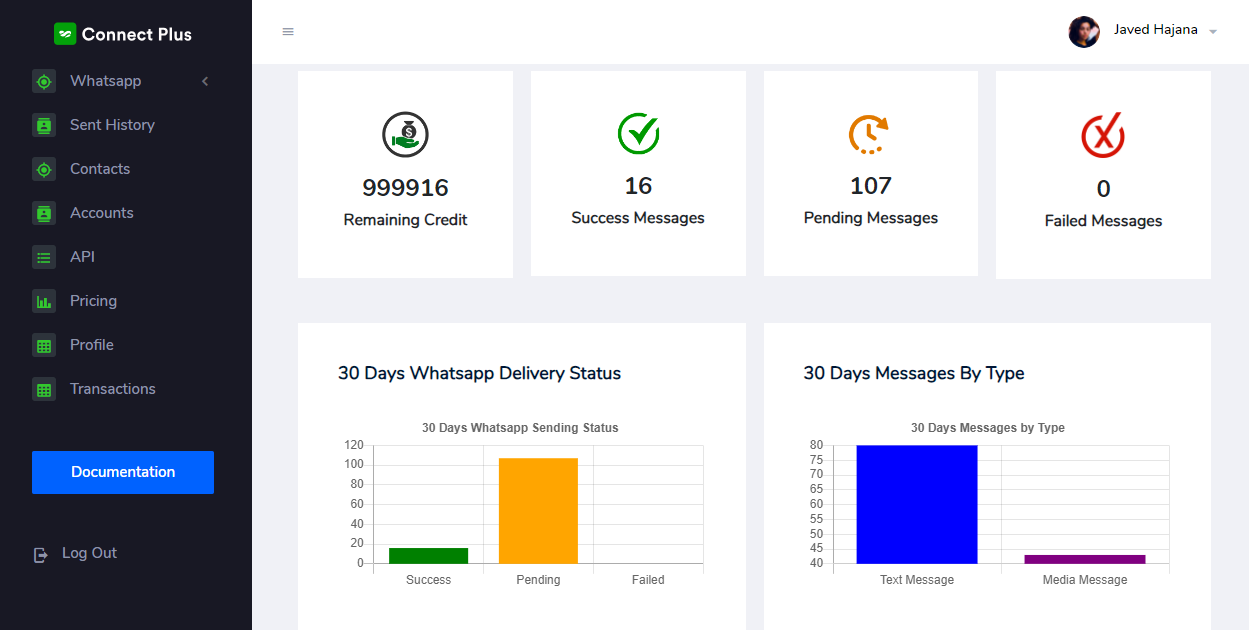1249x630 pixels.
Task: Click the Failed Messages label
Action: point(1103,221)
